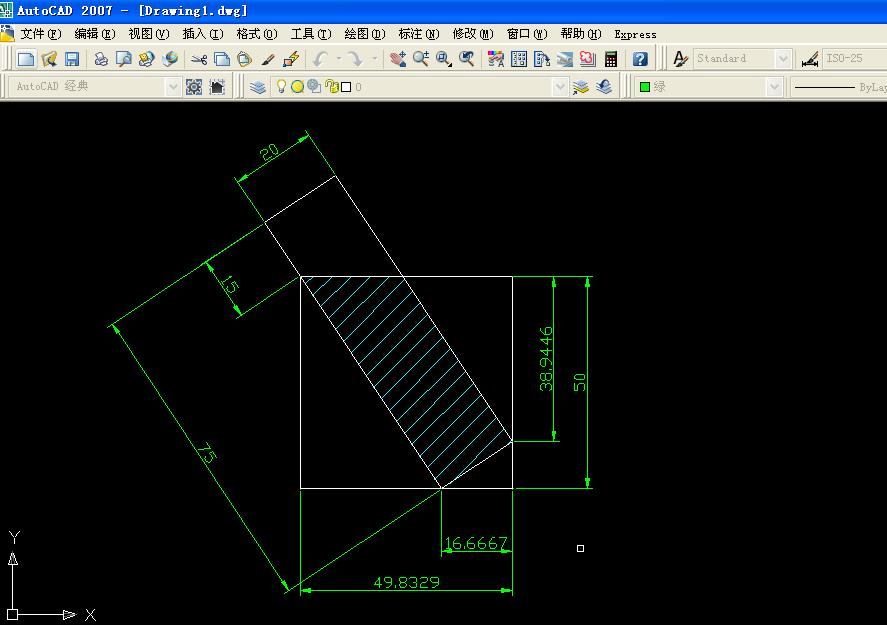Open the ByLayer linetype dropdown
The image size is (887, 625).
coord(839,87)
